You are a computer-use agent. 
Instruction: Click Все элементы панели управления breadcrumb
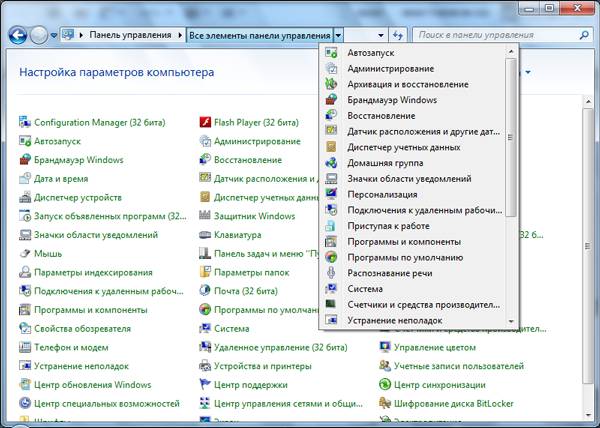pos(260,36)
